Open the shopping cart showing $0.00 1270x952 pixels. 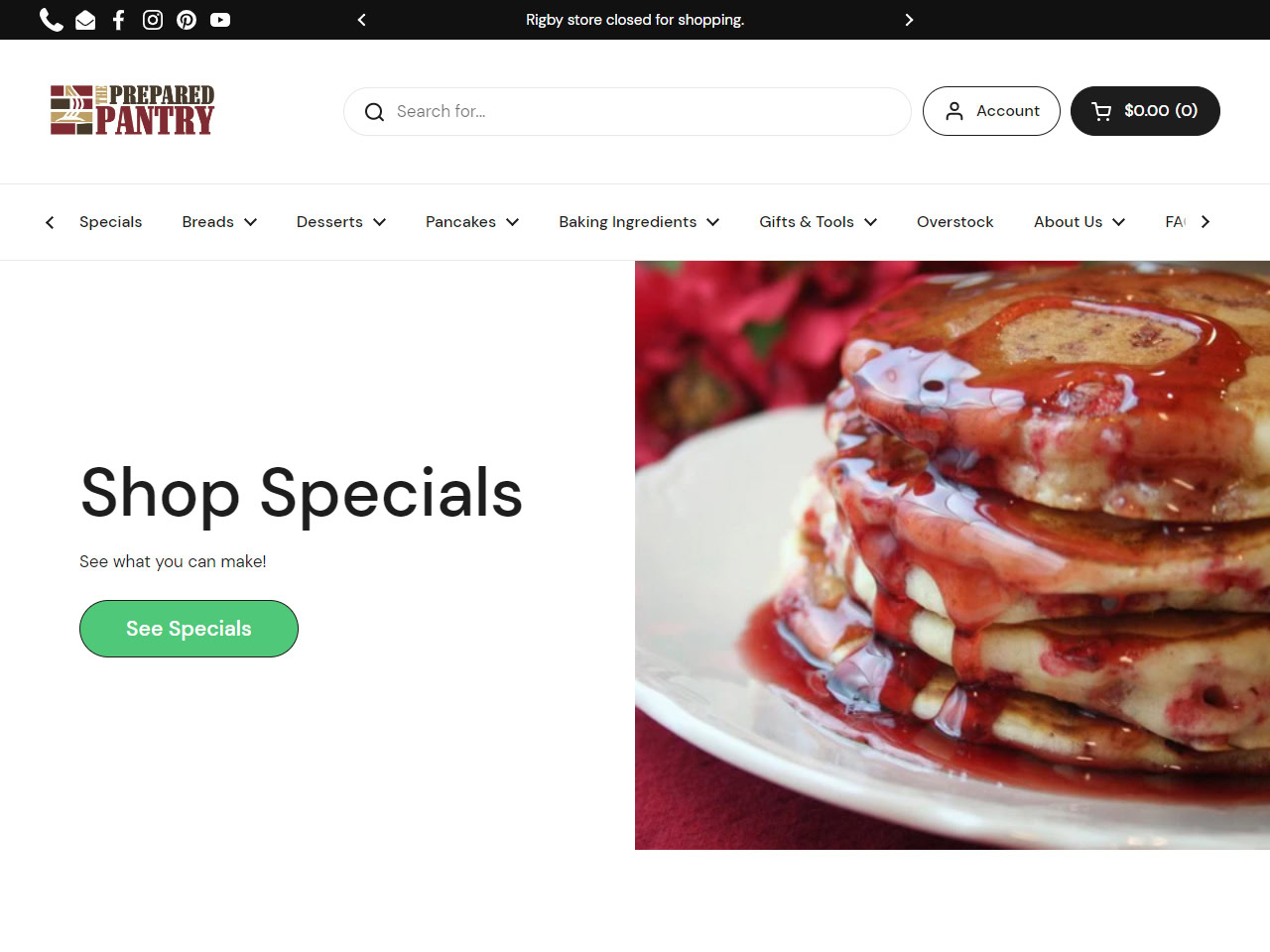pos(1145,111)
